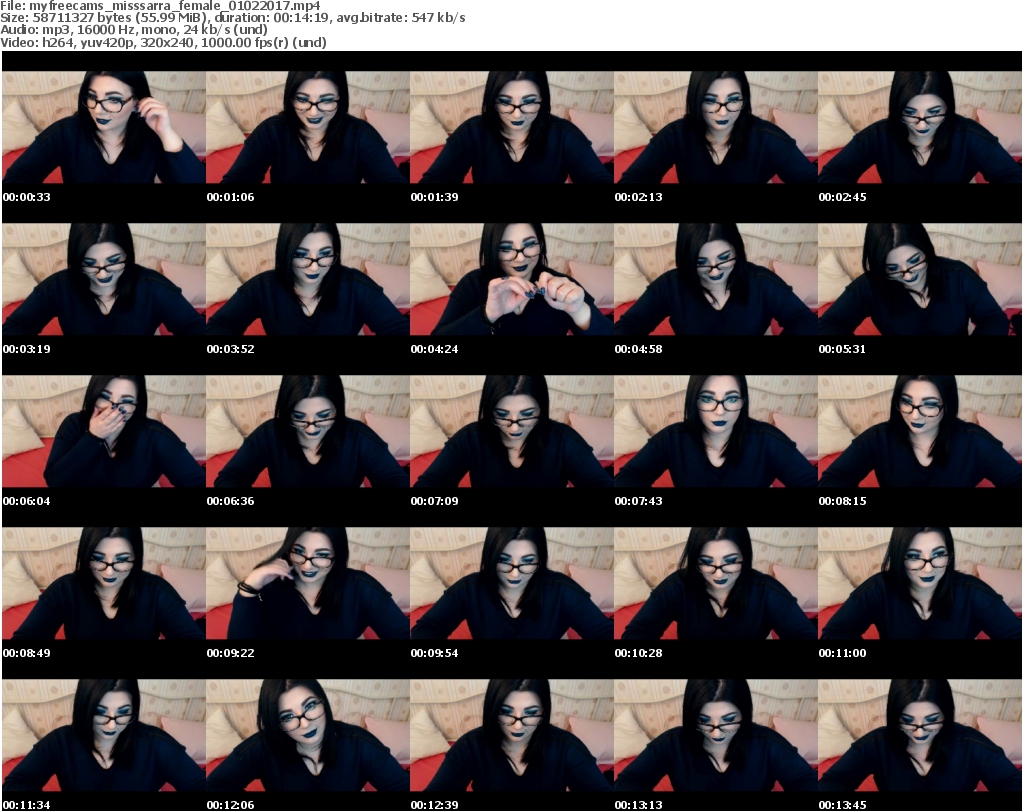Click the Audio mp3 info line
The width and height of the screenshot is (1024, 811).
click(134, 29)
